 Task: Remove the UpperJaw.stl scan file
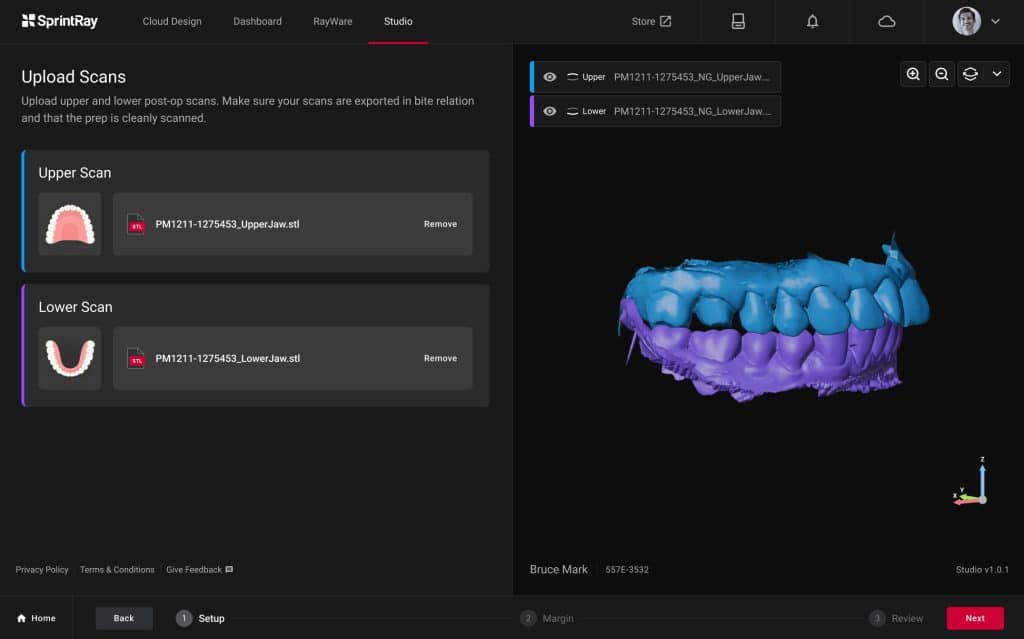(440, 224)
